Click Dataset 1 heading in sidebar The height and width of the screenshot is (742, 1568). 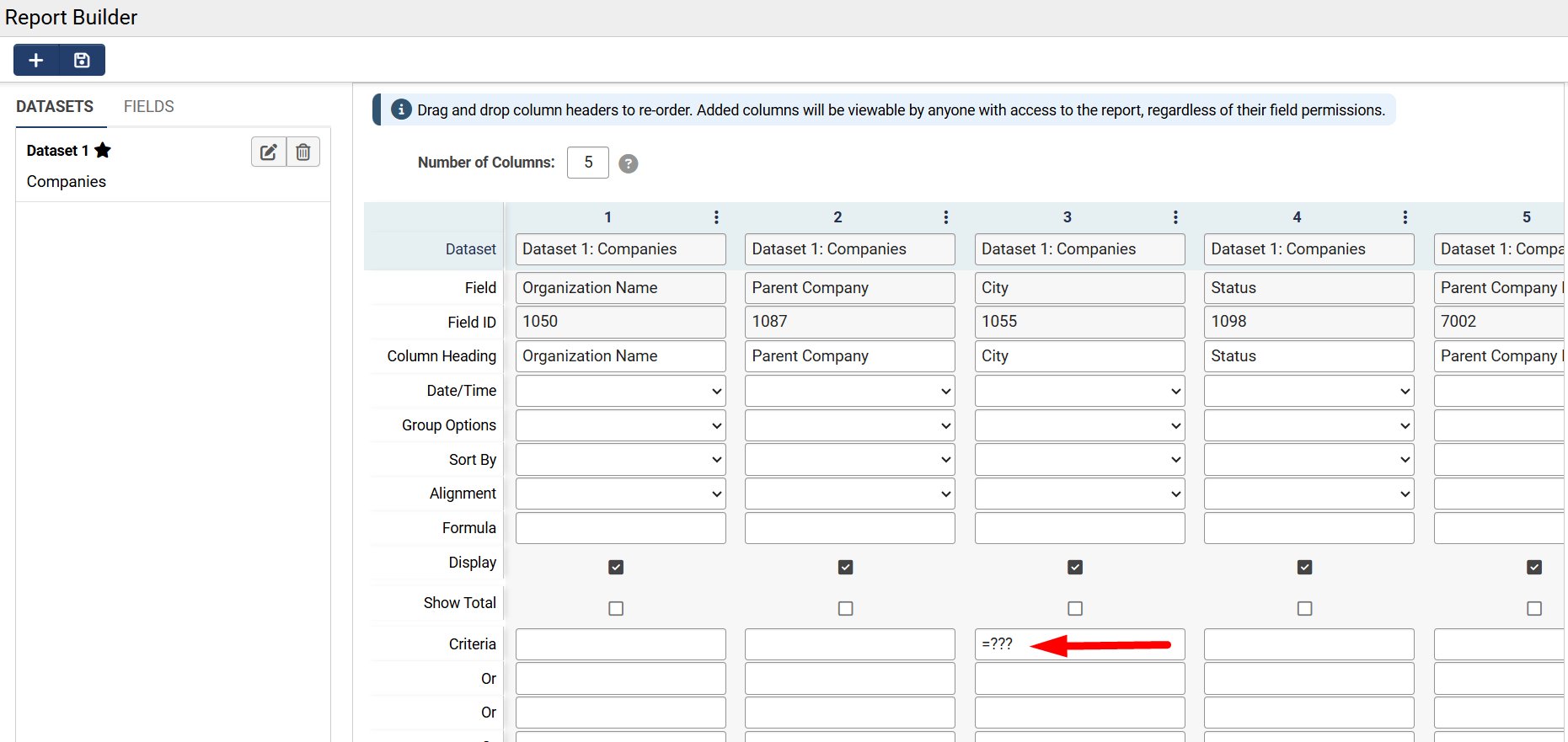57,151
